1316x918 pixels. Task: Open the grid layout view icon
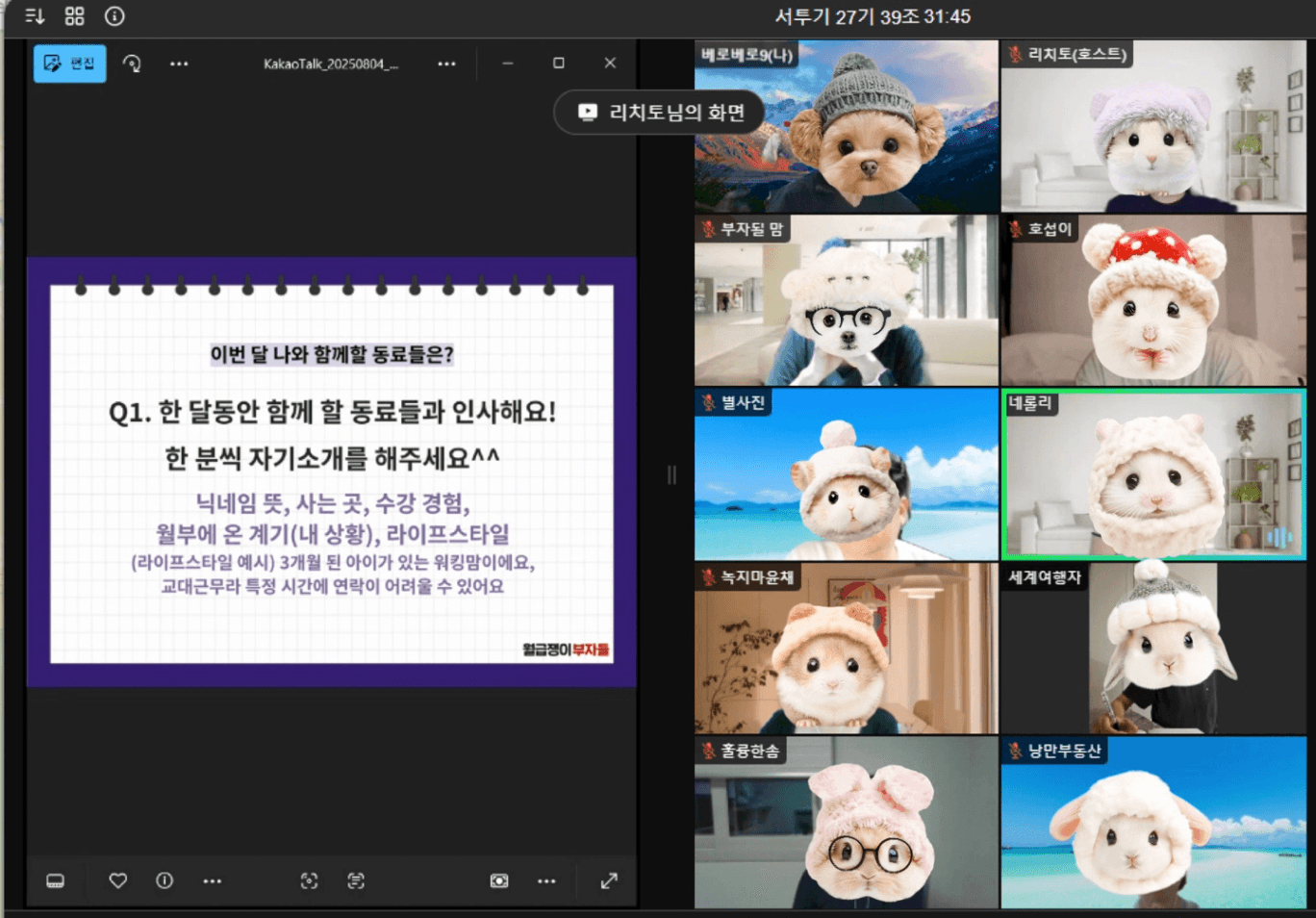tap(74, 16)
